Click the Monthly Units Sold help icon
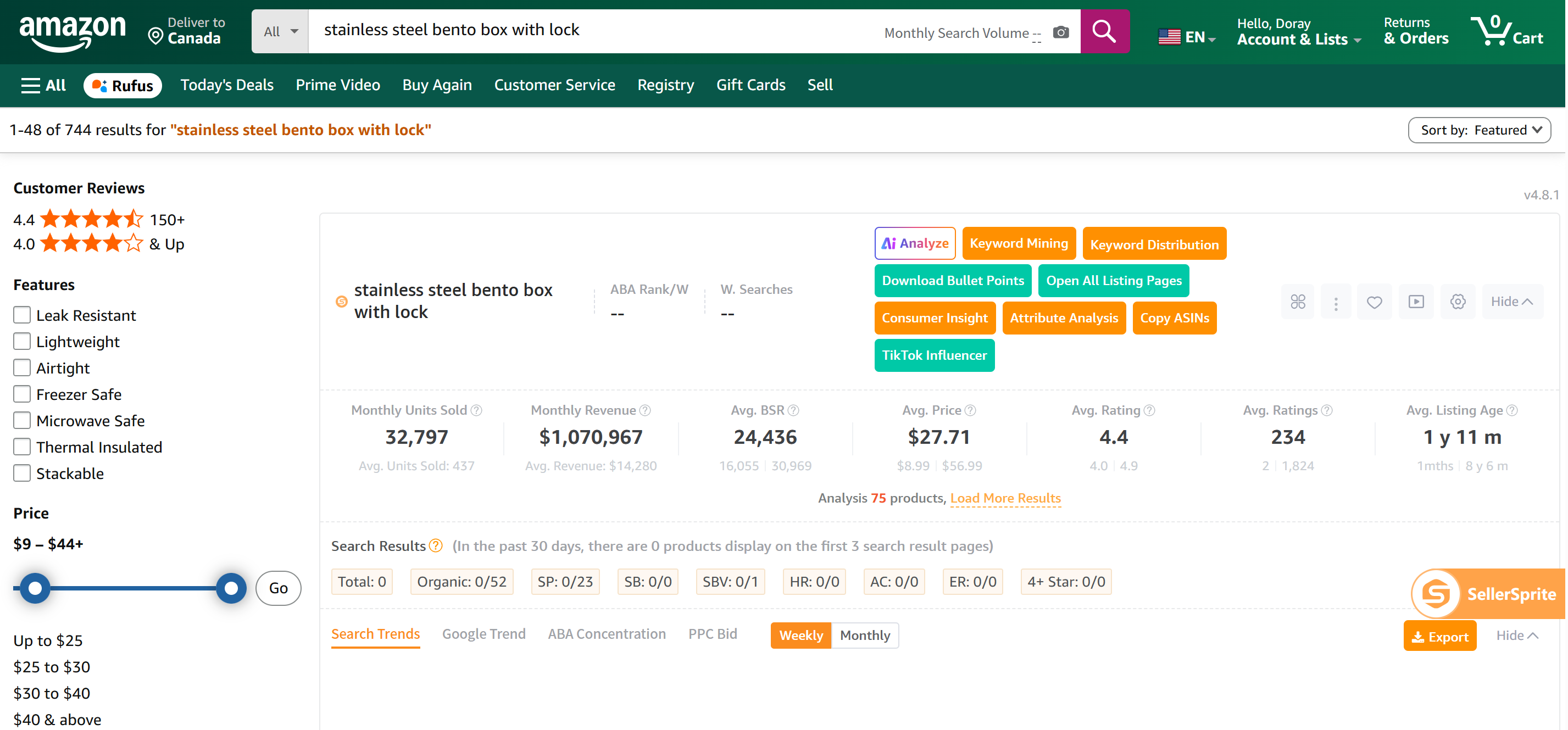 click(477, 411)
